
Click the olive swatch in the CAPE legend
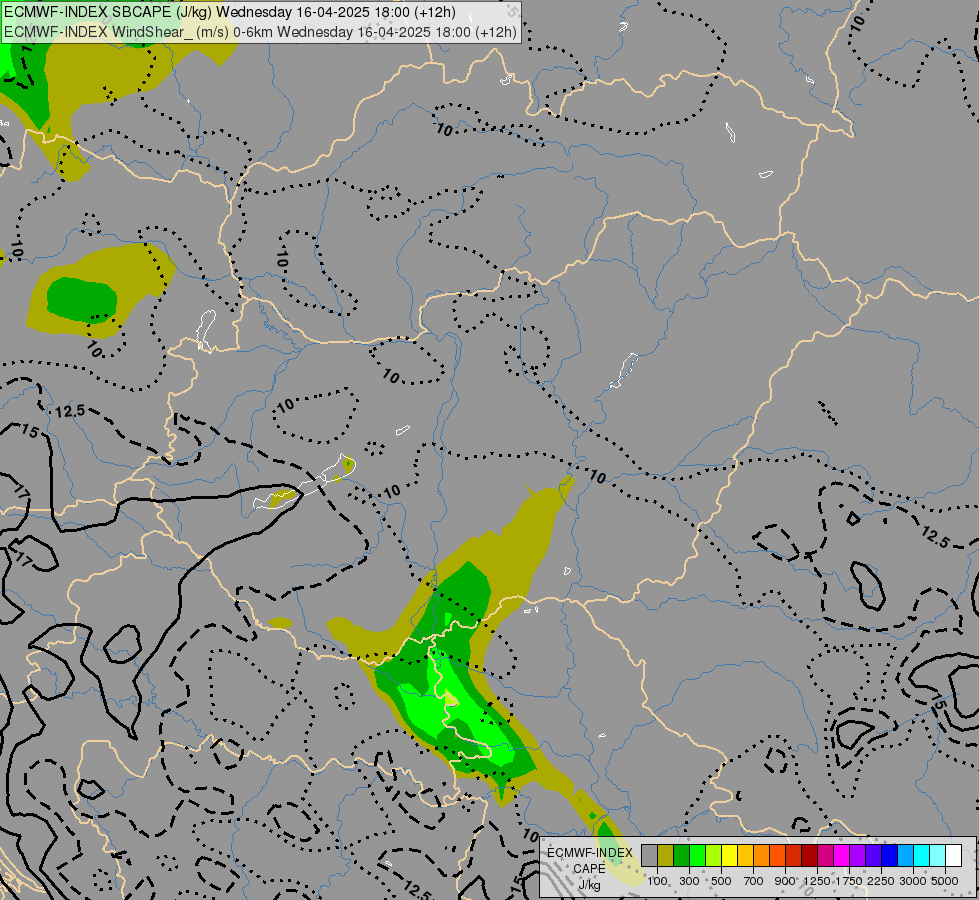pyautogui.click(x=666, y=855)
